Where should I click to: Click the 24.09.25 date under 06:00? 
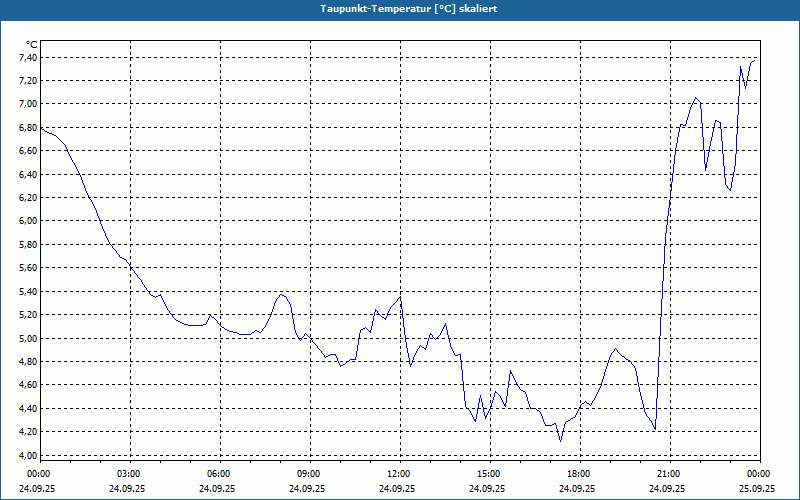point(217,488)
